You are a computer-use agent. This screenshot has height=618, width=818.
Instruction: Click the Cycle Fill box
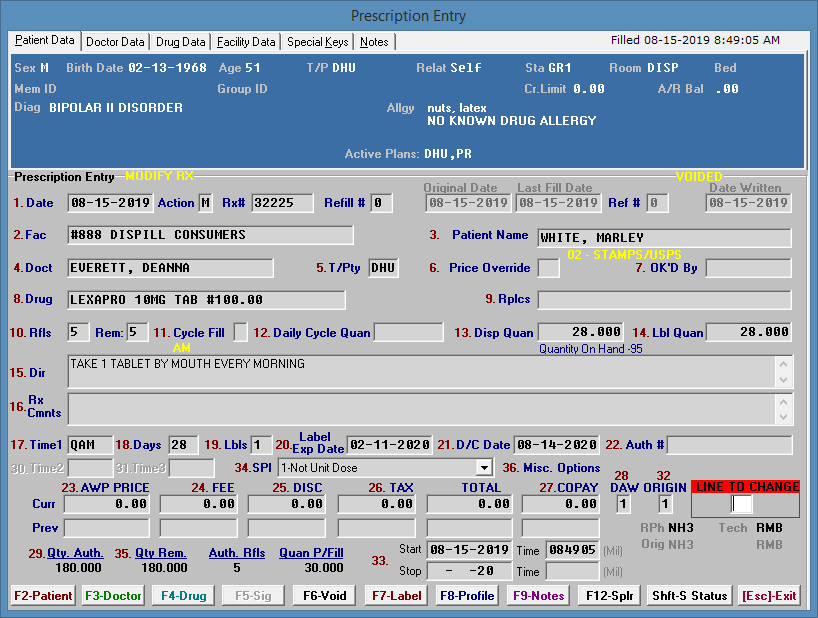[x=241, y=332]
